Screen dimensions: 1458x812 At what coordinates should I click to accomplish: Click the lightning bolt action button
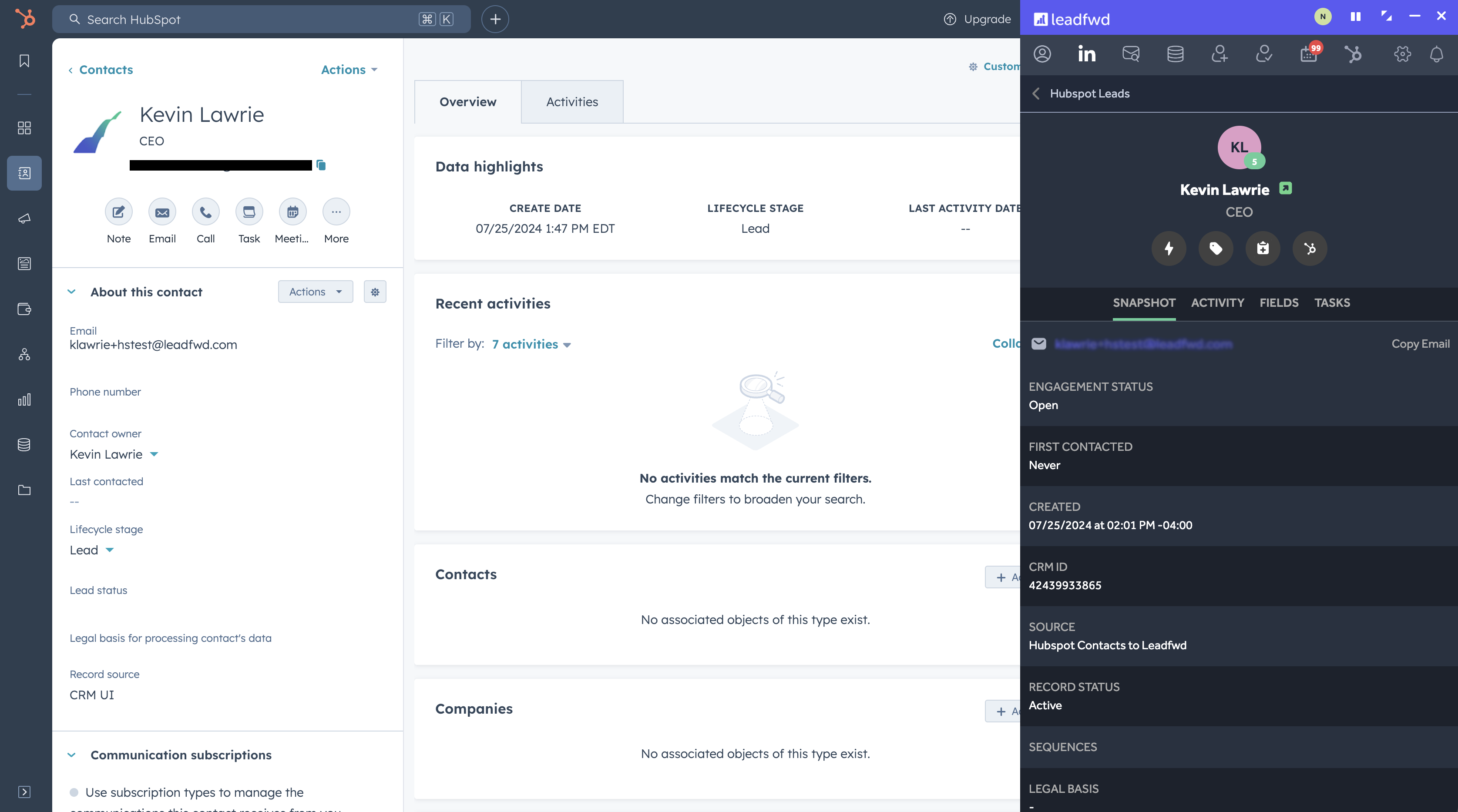[1169, 248]
